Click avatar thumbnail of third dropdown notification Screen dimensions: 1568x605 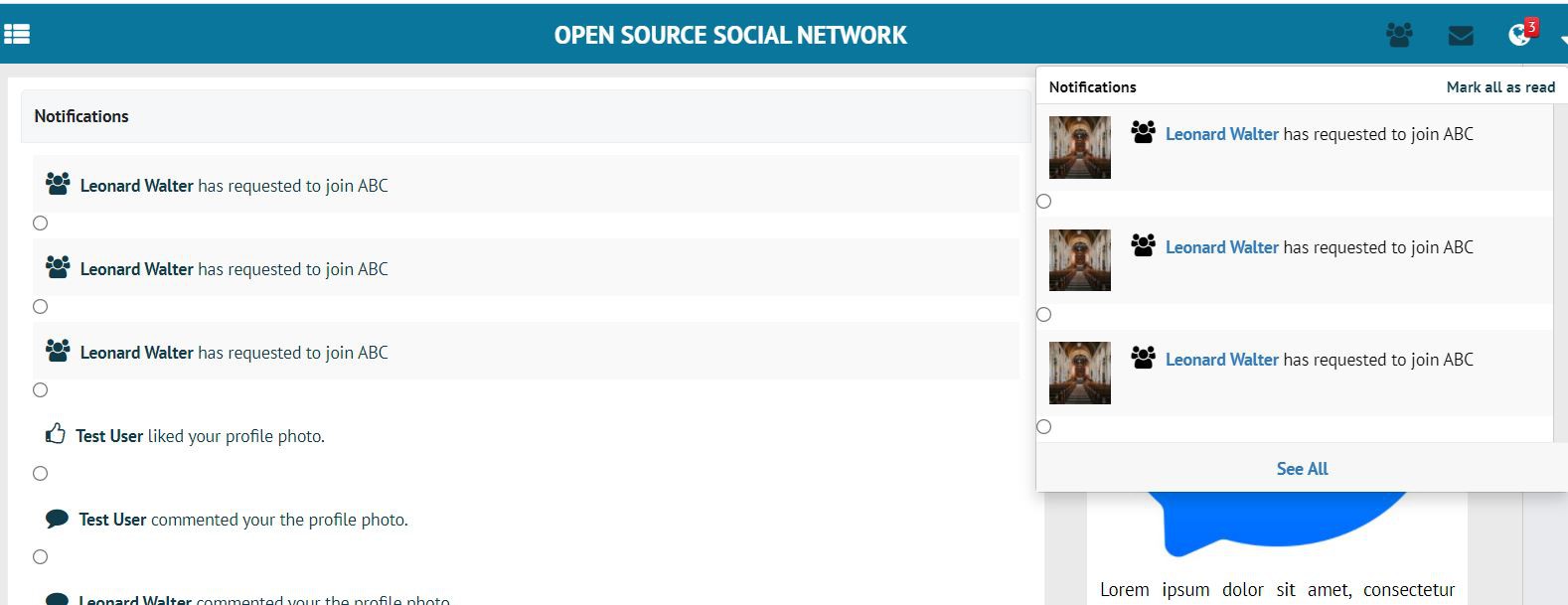point(1080,373)
